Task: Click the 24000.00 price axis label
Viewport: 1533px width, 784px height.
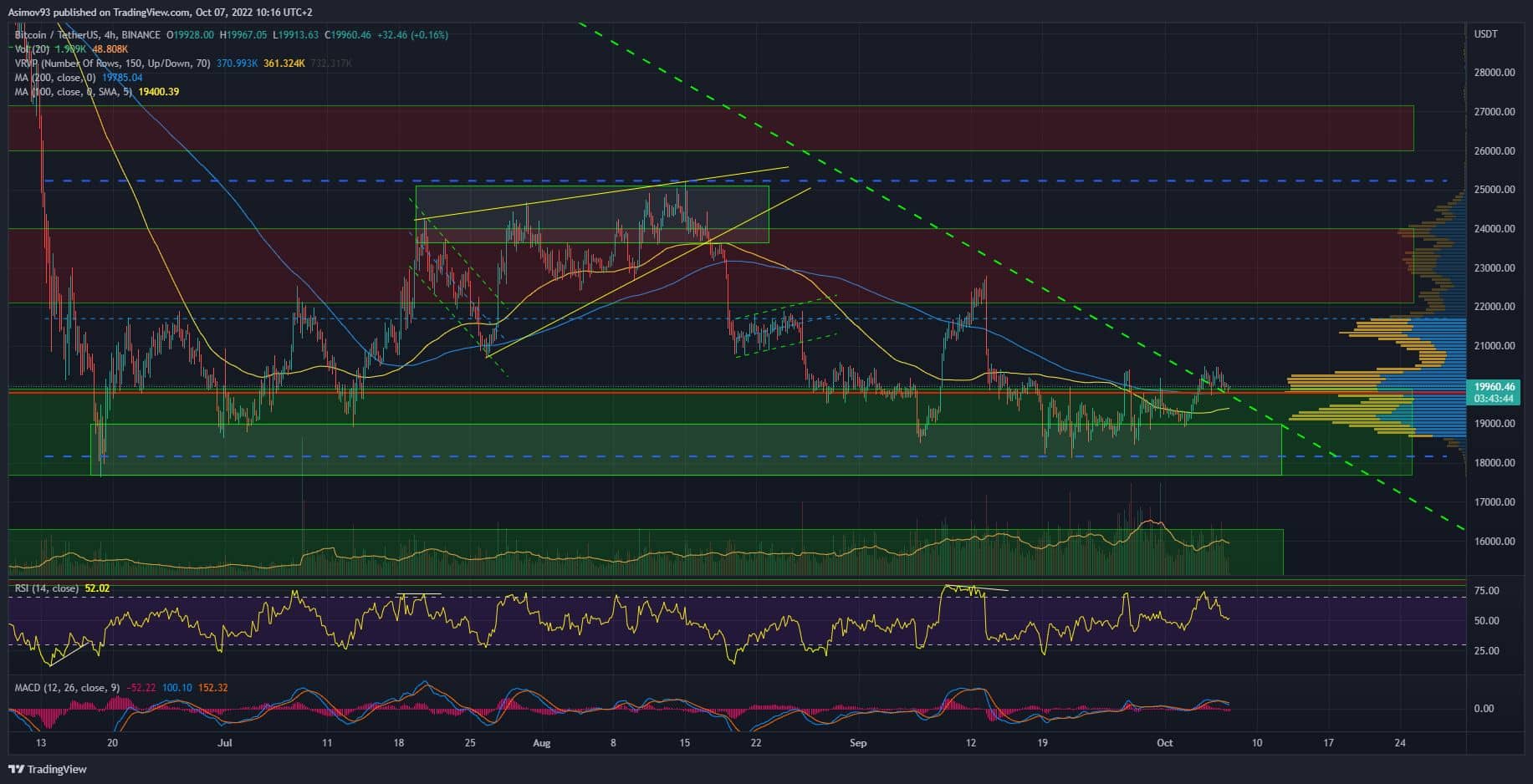Action: 1494,229
